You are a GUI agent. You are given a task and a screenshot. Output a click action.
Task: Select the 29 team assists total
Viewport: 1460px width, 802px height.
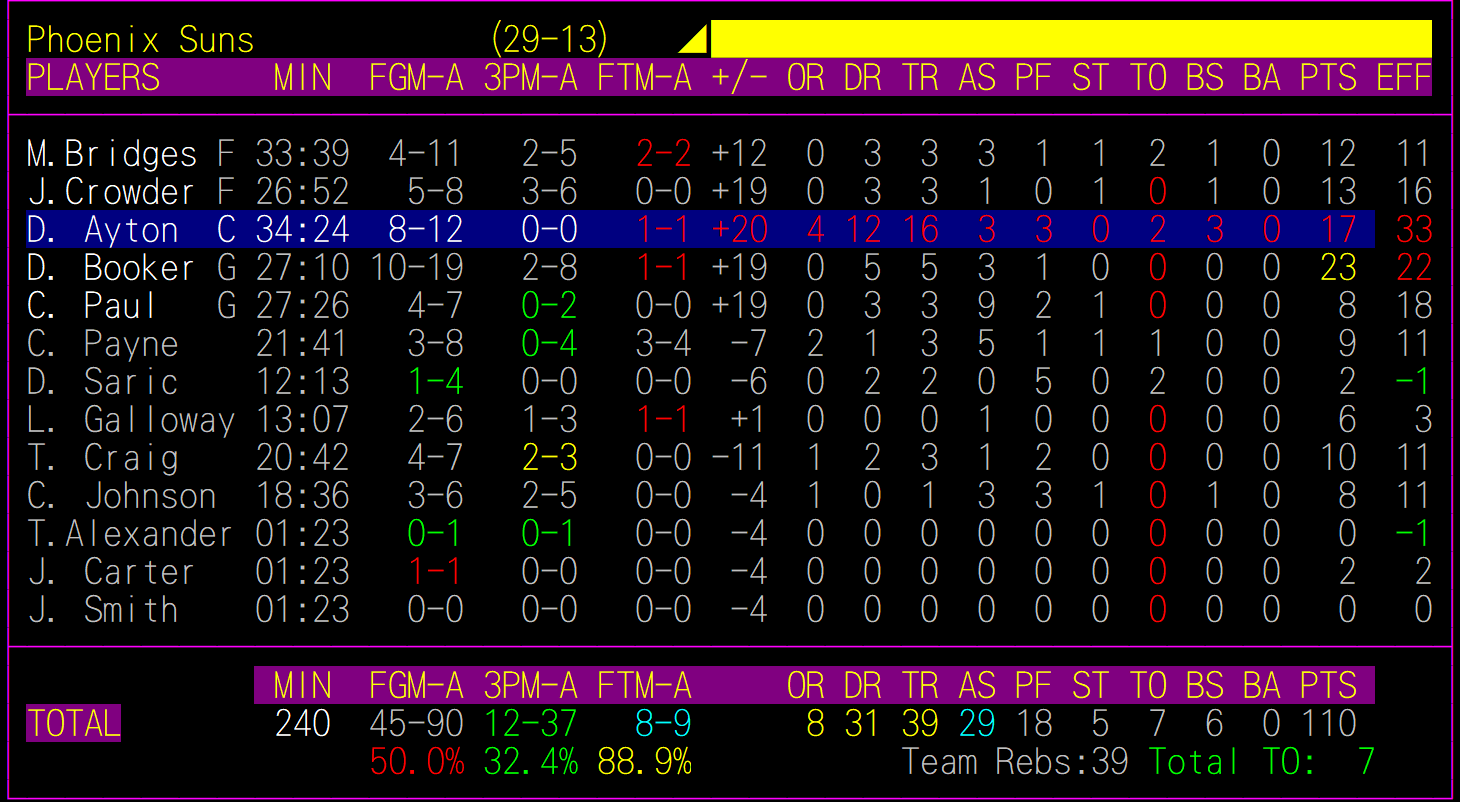click(x=977, y=724)
